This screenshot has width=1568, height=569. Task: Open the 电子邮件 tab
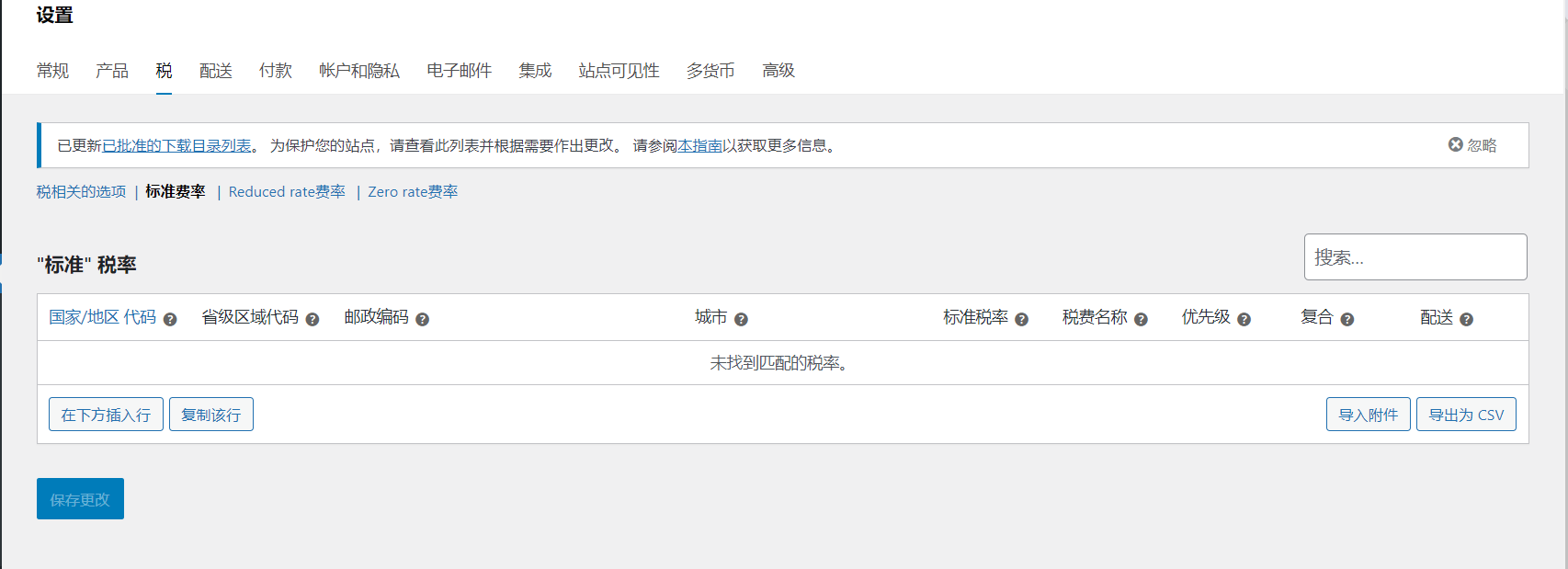click(x=460, y=71)
